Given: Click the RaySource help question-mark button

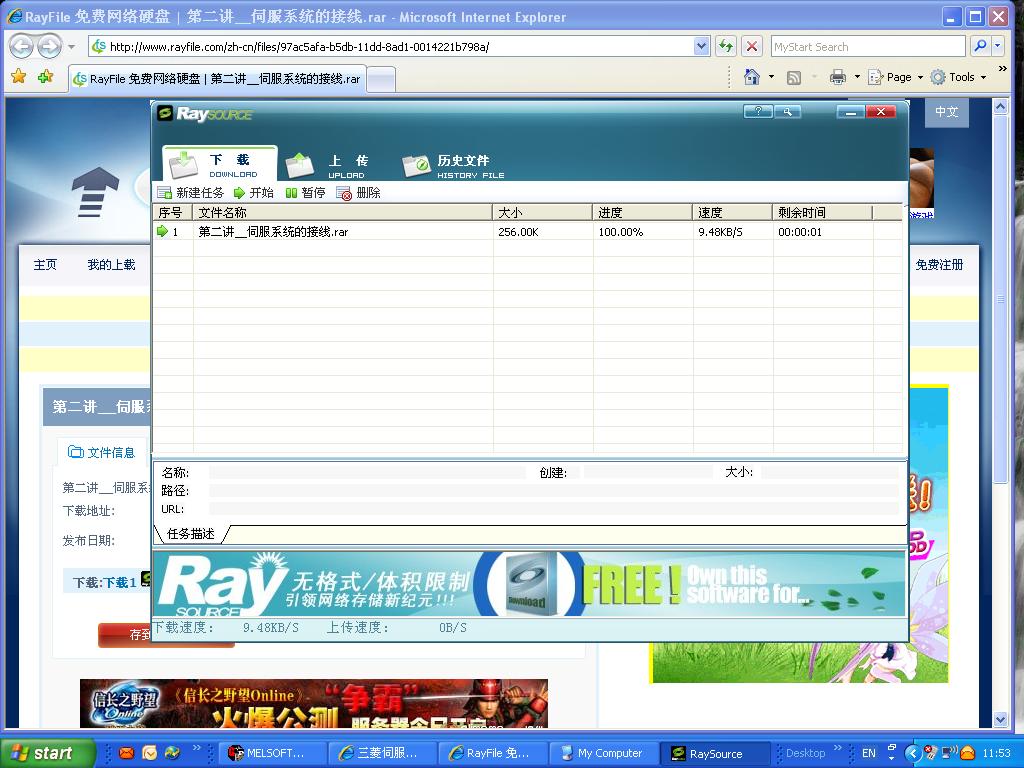Looking at the screenshot, I should [758, 112].
